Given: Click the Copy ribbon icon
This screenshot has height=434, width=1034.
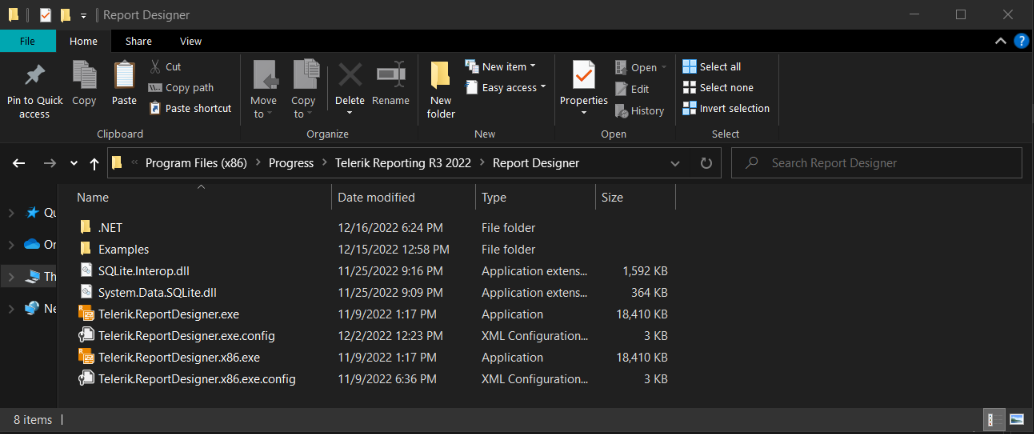Looking at the screenshot, I should point(84,75).
